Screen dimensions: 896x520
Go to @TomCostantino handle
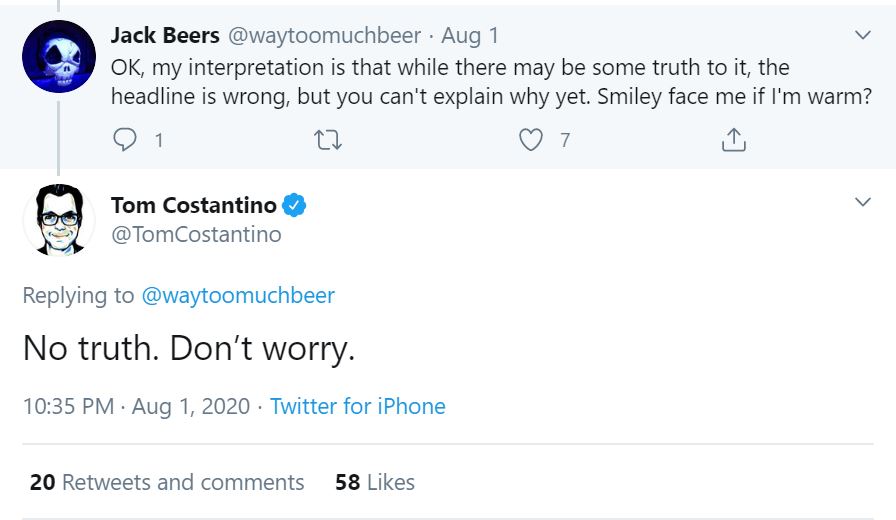click(196, 235)
